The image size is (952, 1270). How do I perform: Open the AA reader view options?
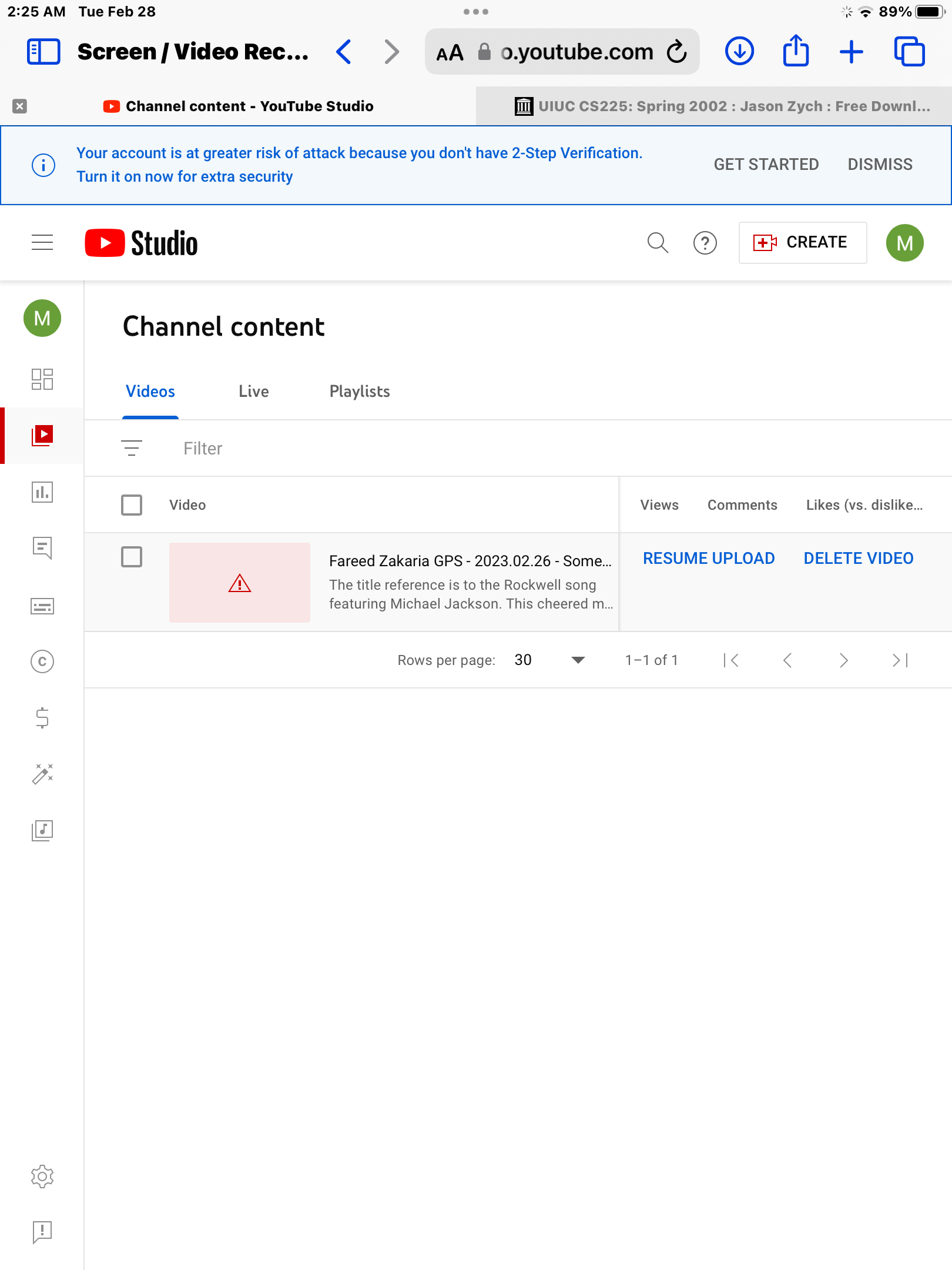(450, 53)
